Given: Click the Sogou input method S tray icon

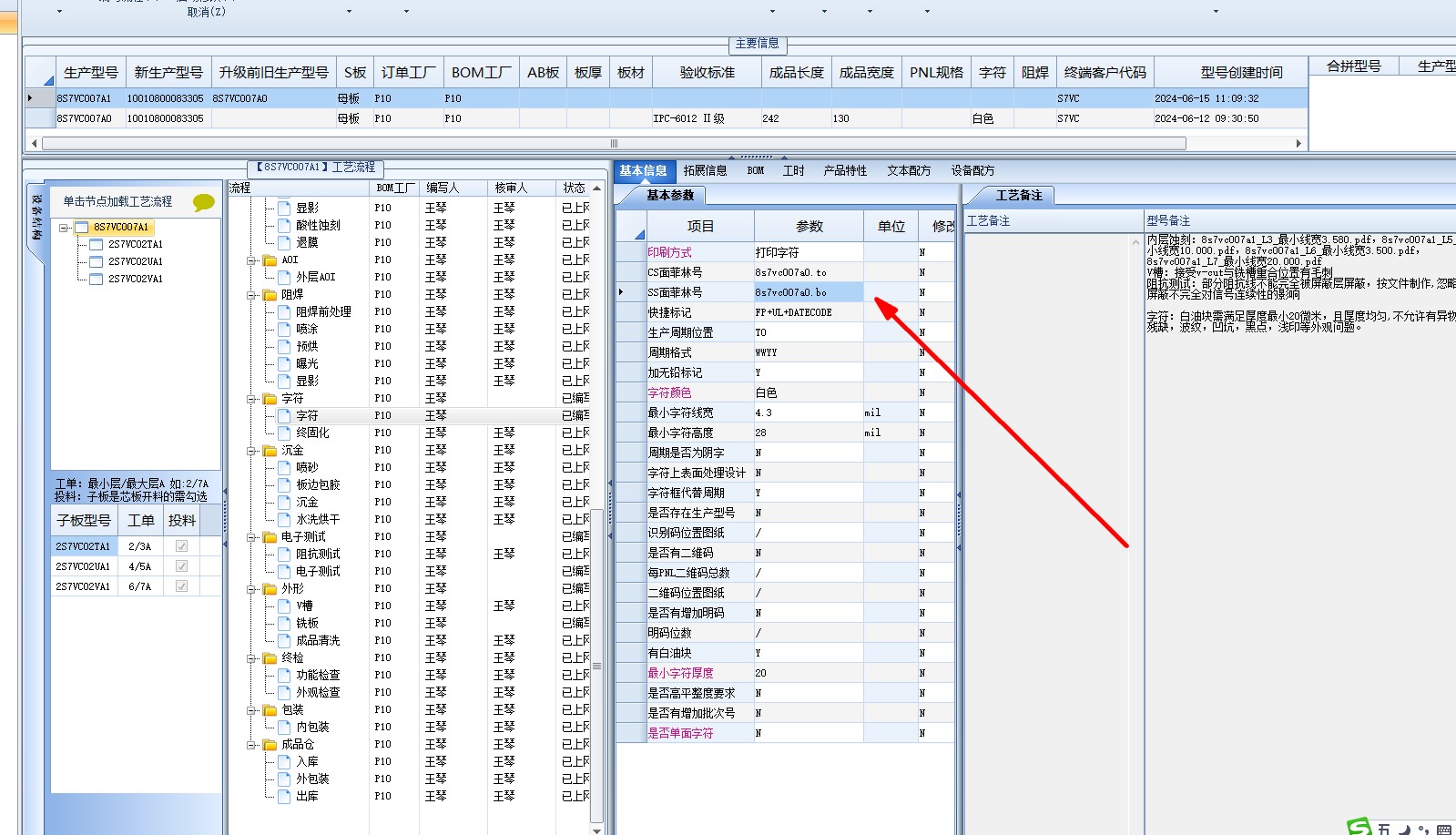Looking at the screenshot, I should [x=1359, y=827].
